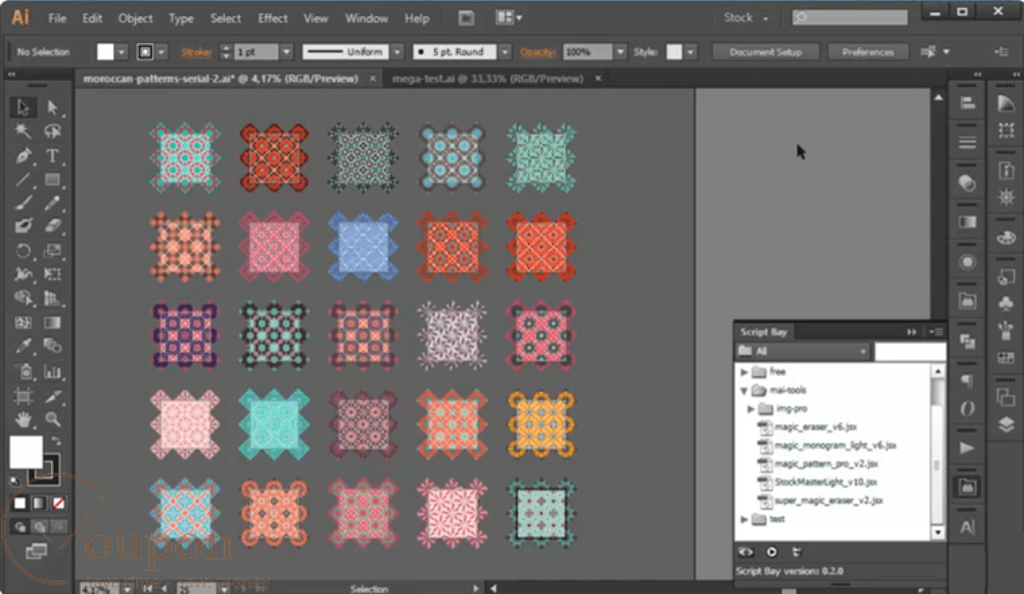Select the Eyedropper tool
This screenshot has width=1024, height=594.
point(23,346)
